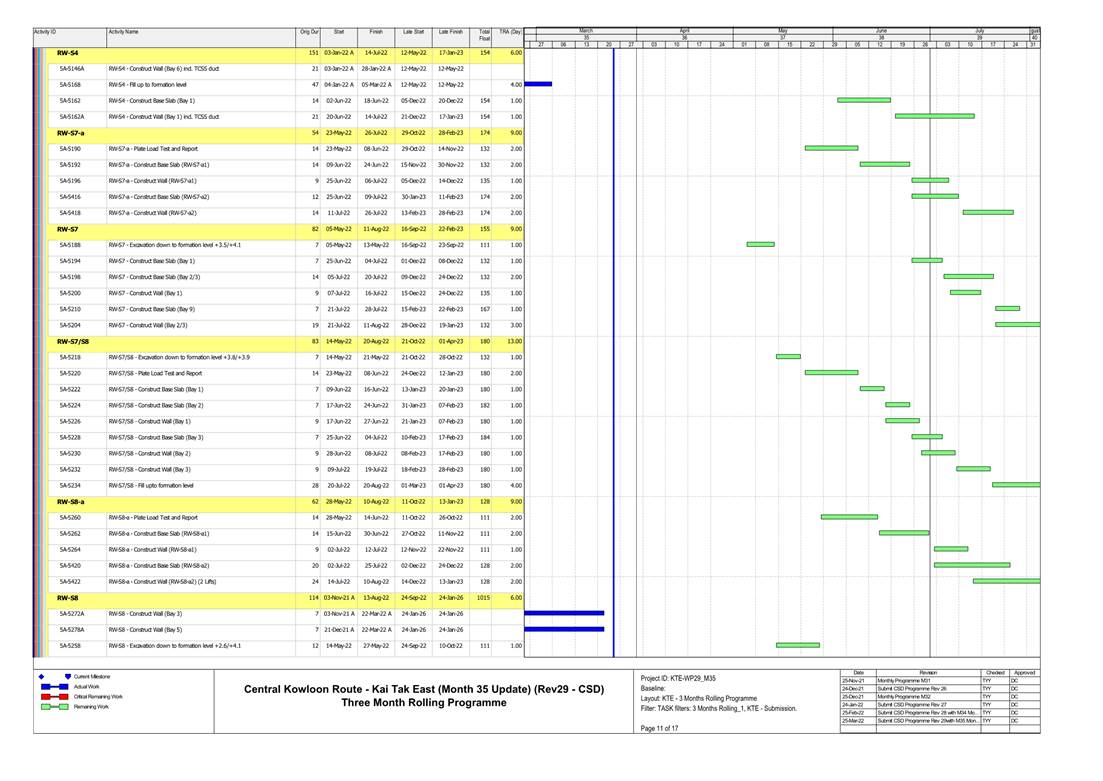Click the blue actual bar for SA-5272A

point(564,613)
